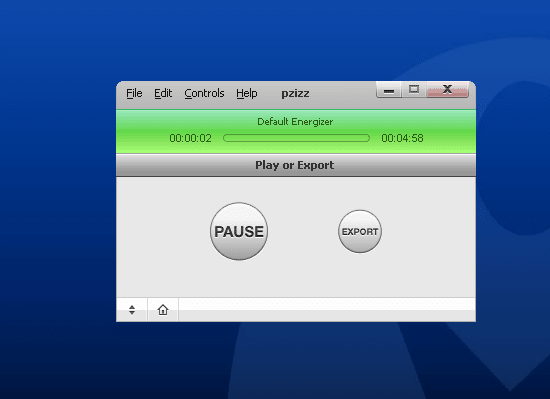Open the File menu
Image resolution: width=550 pixels, height=399 pixels.
pyautogui.click(x=134, y=93)
